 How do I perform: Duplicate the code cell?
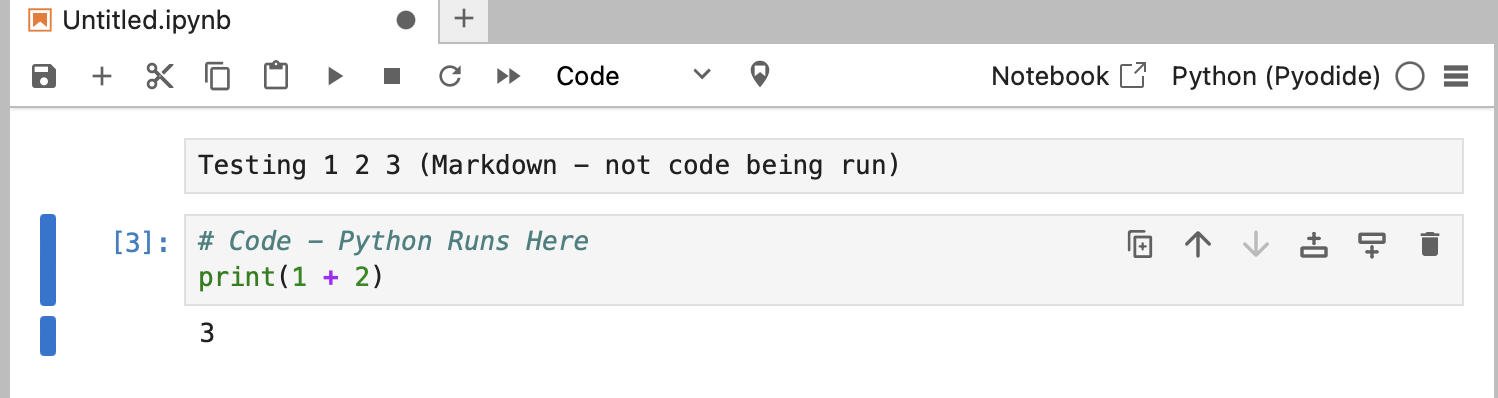(x=1140, y=244)
